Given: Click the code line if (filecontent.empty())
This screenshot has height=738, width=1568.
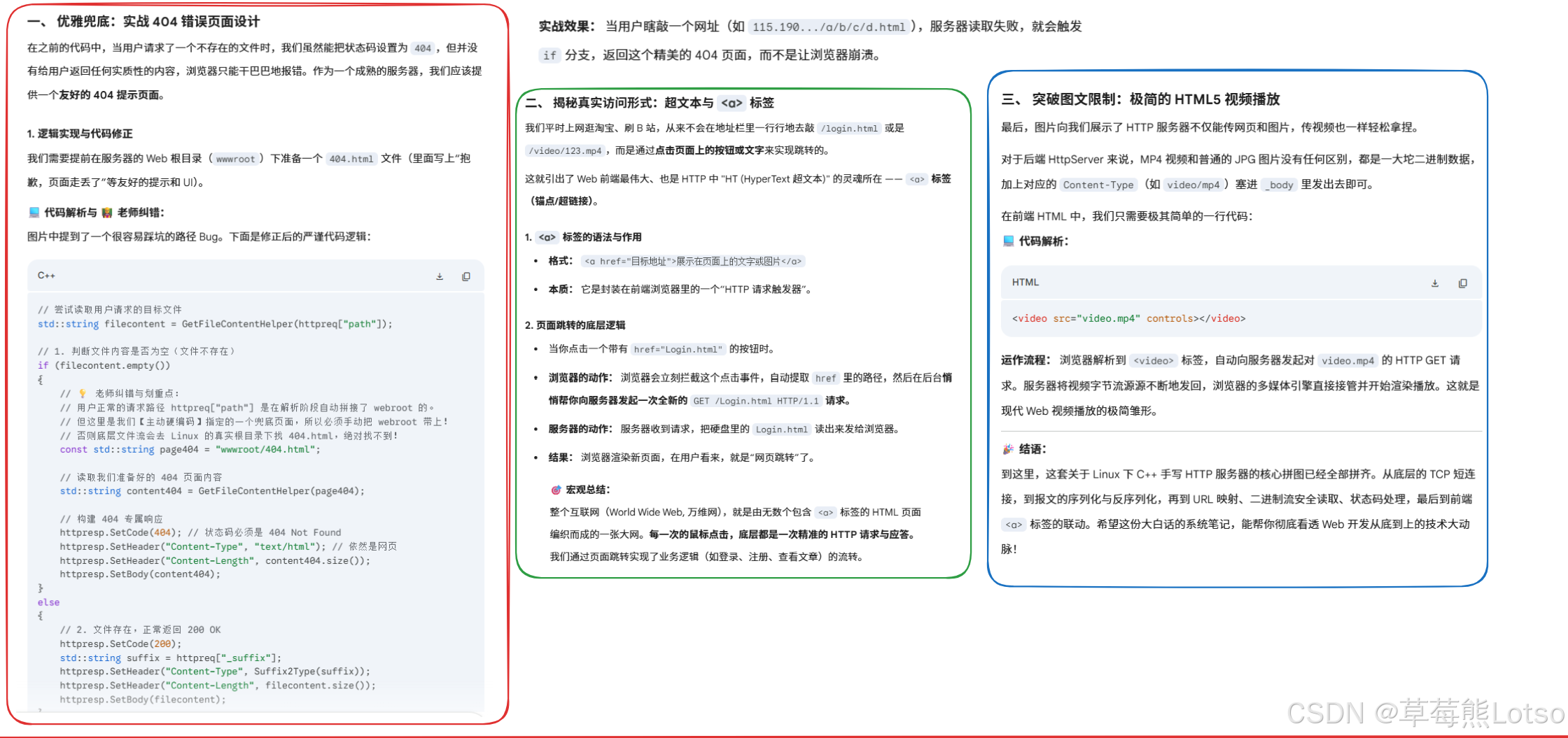Looking at the screenshot, I should point(104,365).
